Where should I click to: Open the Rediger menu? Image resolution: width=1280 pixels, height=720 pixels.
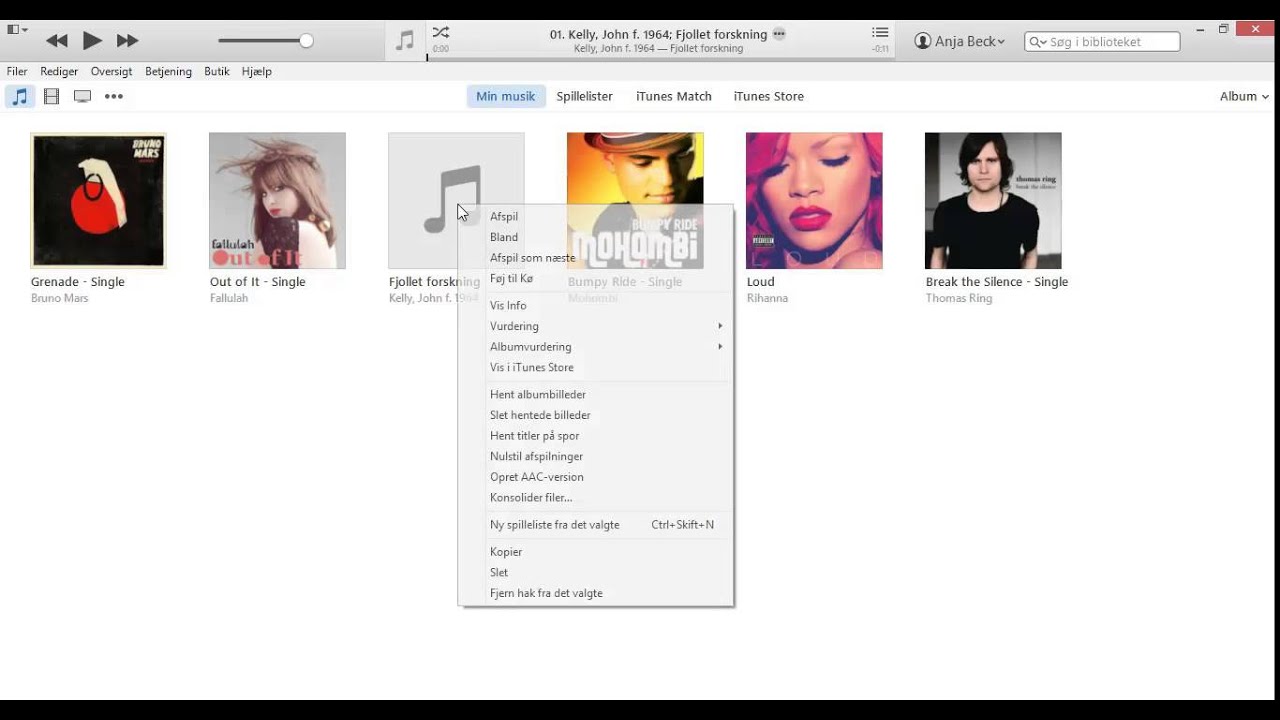click(59, 72)
